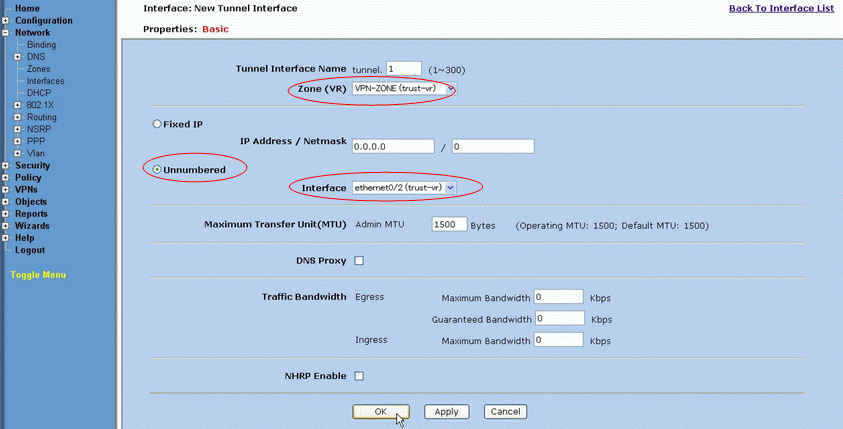The height and width of the screenshot is (429, 843).
Task: Expand the Vlan submenu
Action: 18,154
